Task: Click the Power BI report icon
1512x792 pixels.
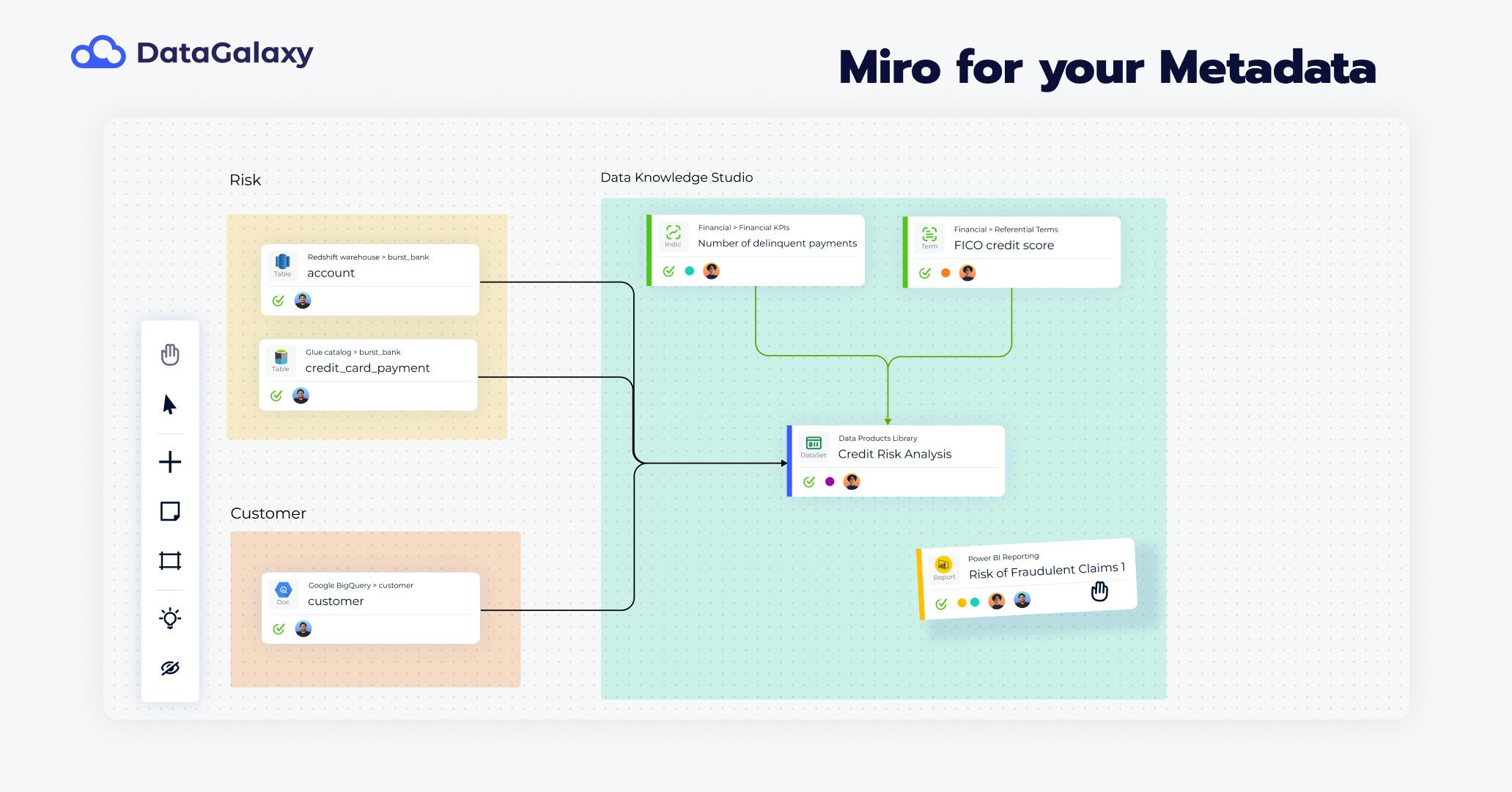Action: (x=943, y=565)
